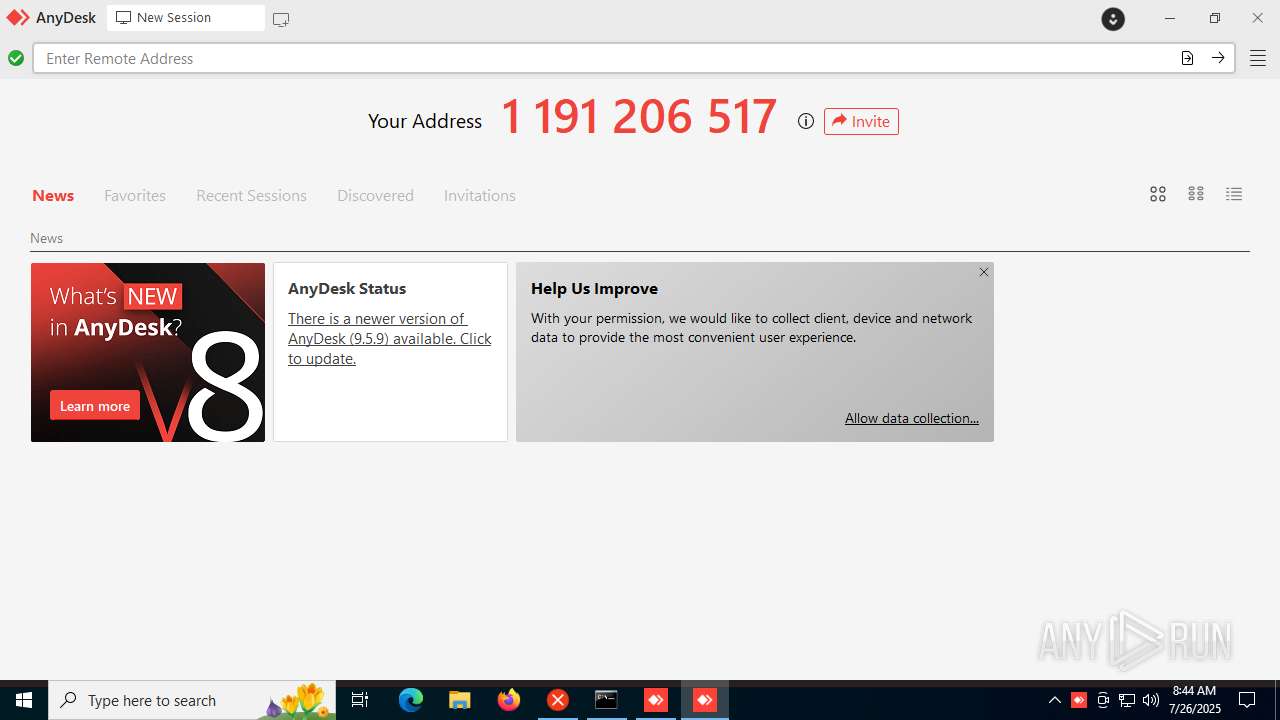Open the What's NEW in AnyDesk banner
1280x720 pixels.
[x=148, y=352]
